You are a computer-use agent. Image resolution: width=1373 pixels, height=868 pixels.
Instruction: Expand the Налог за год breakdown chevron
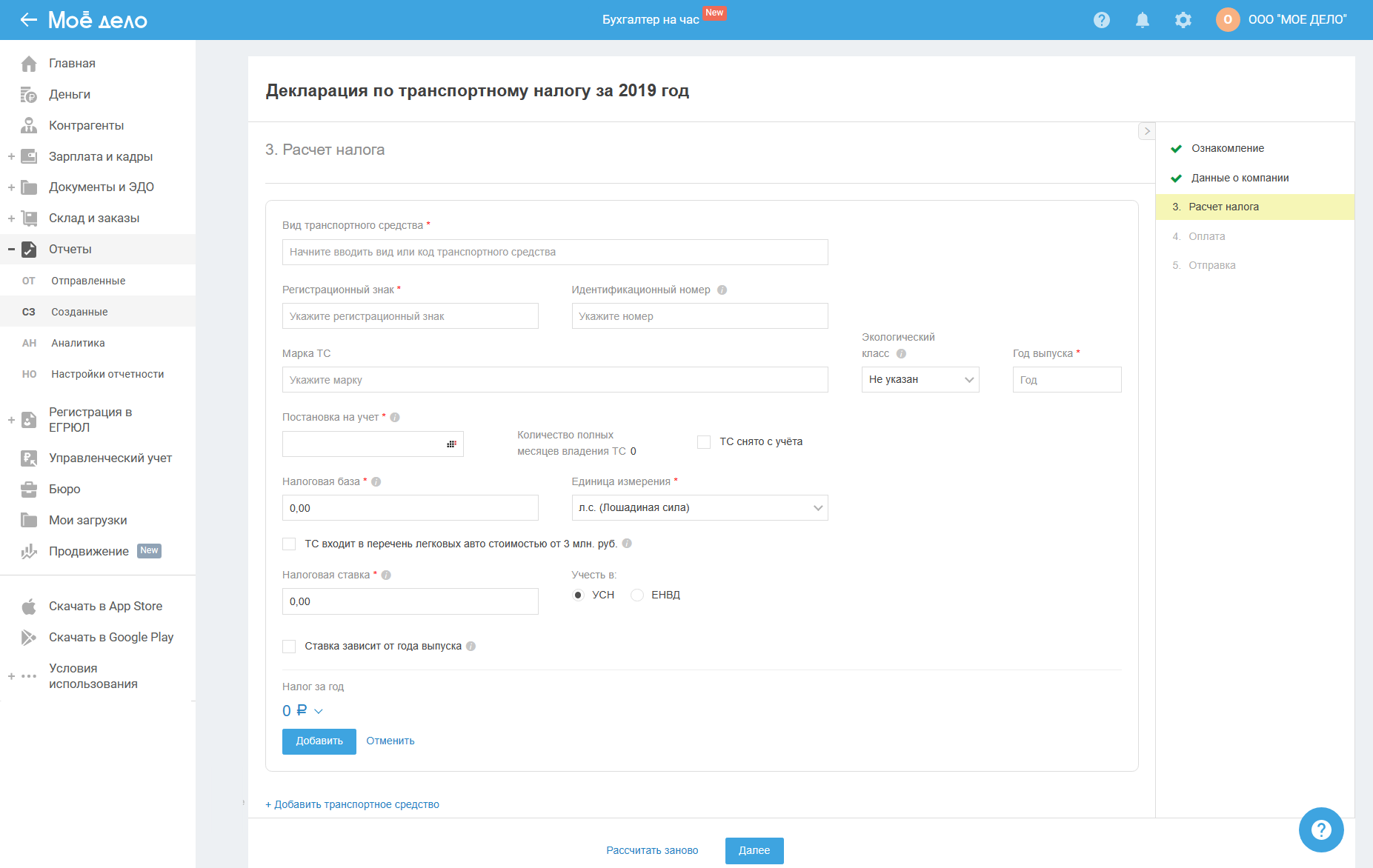pos(319,712)
